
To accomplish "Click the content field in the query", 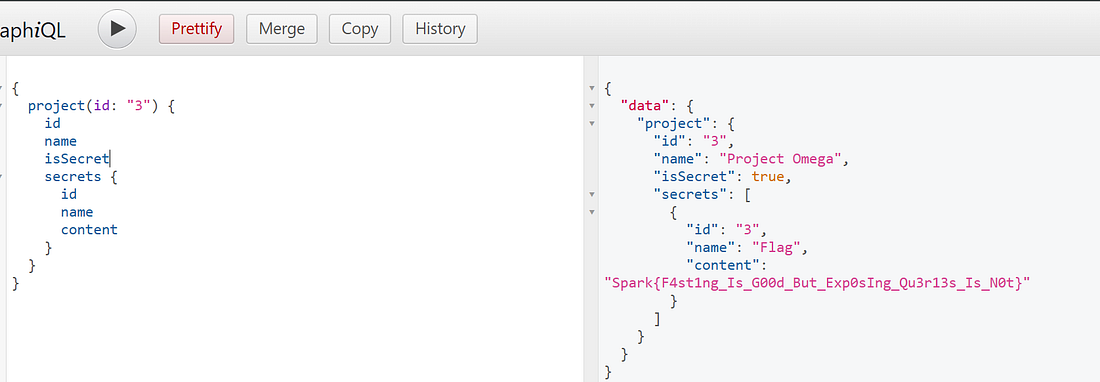I will tap(89, 230).
